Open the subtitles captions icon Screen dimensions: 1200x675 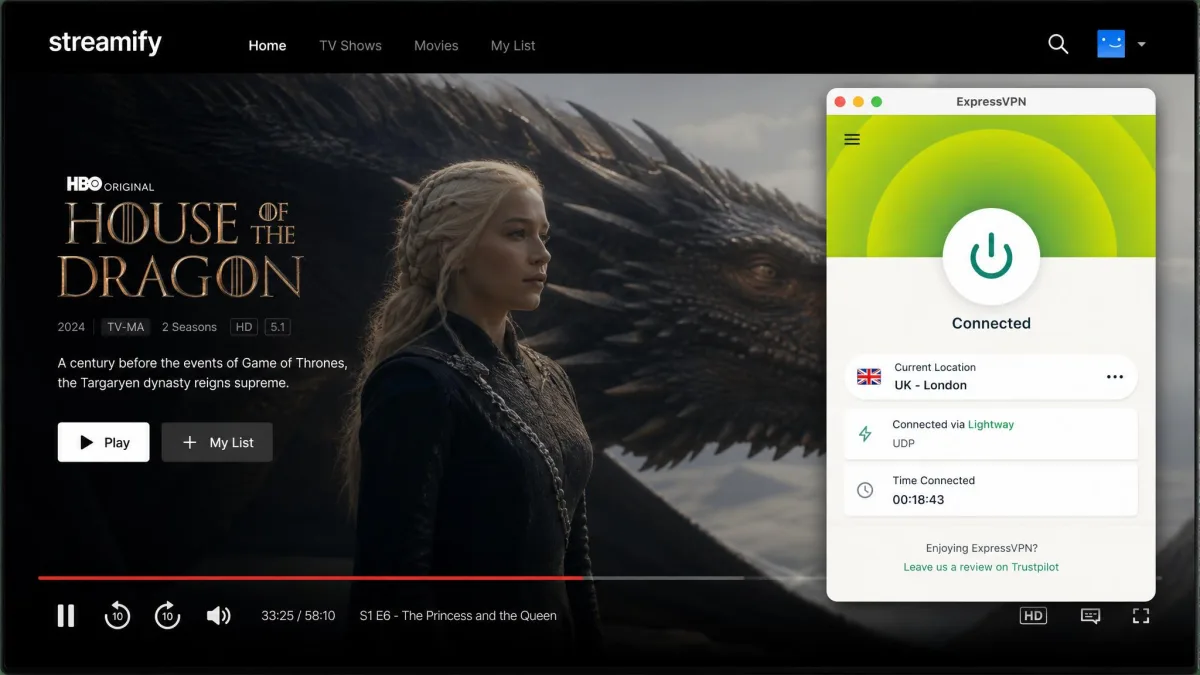[x=1090, y=616]
